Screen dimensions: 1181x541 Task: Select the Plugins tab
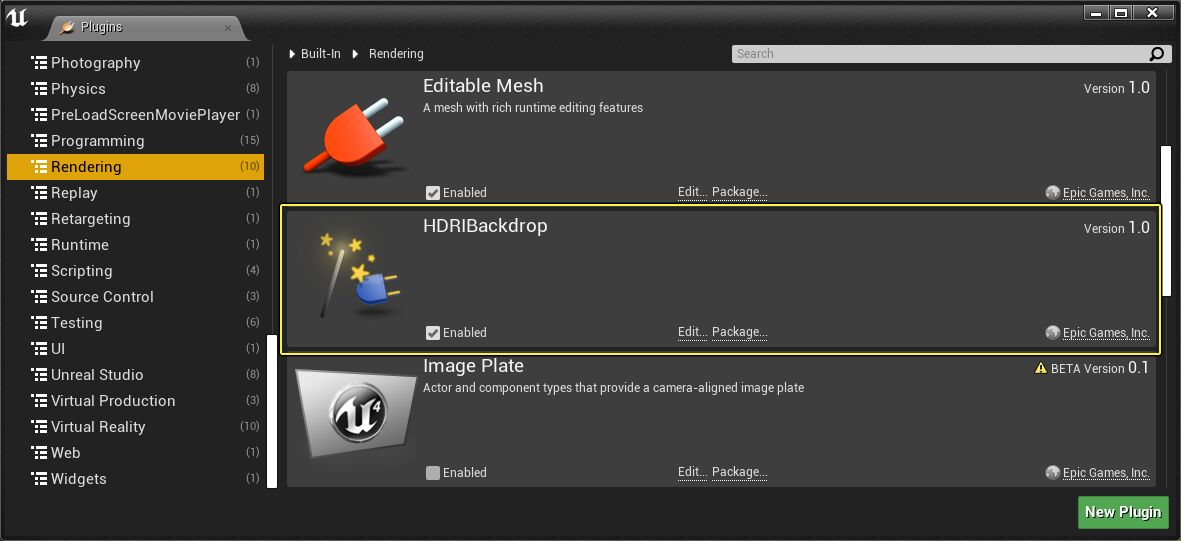145,28
